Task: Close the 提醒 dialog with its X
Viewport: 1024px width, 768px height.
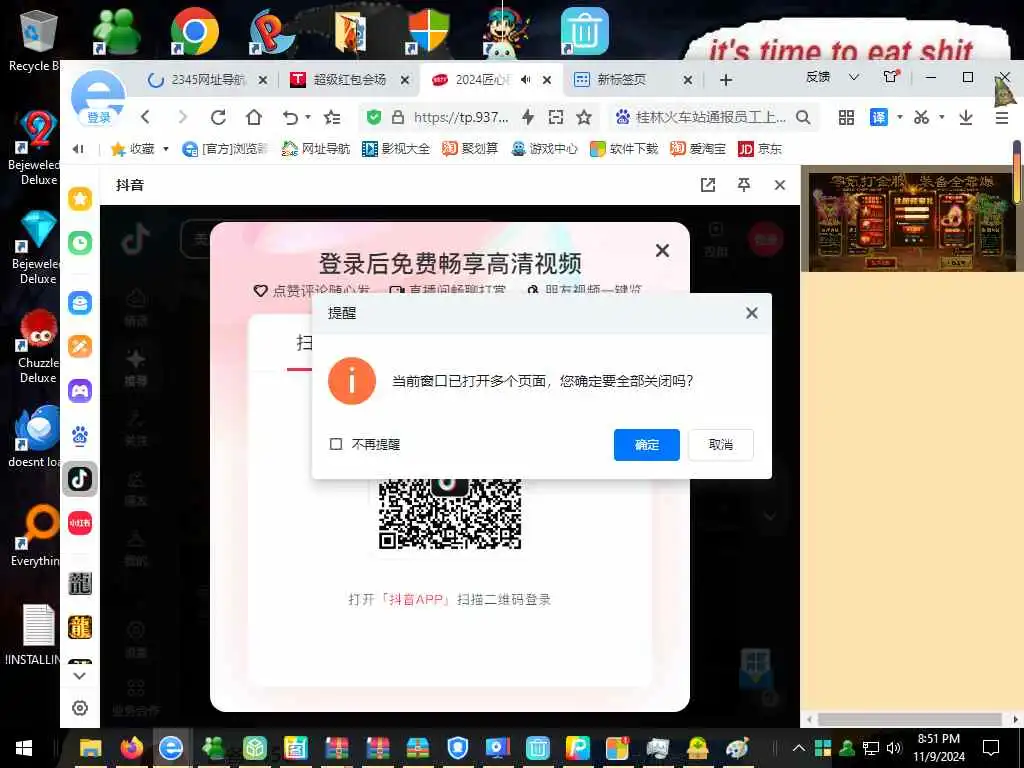Action: (752, 313)
